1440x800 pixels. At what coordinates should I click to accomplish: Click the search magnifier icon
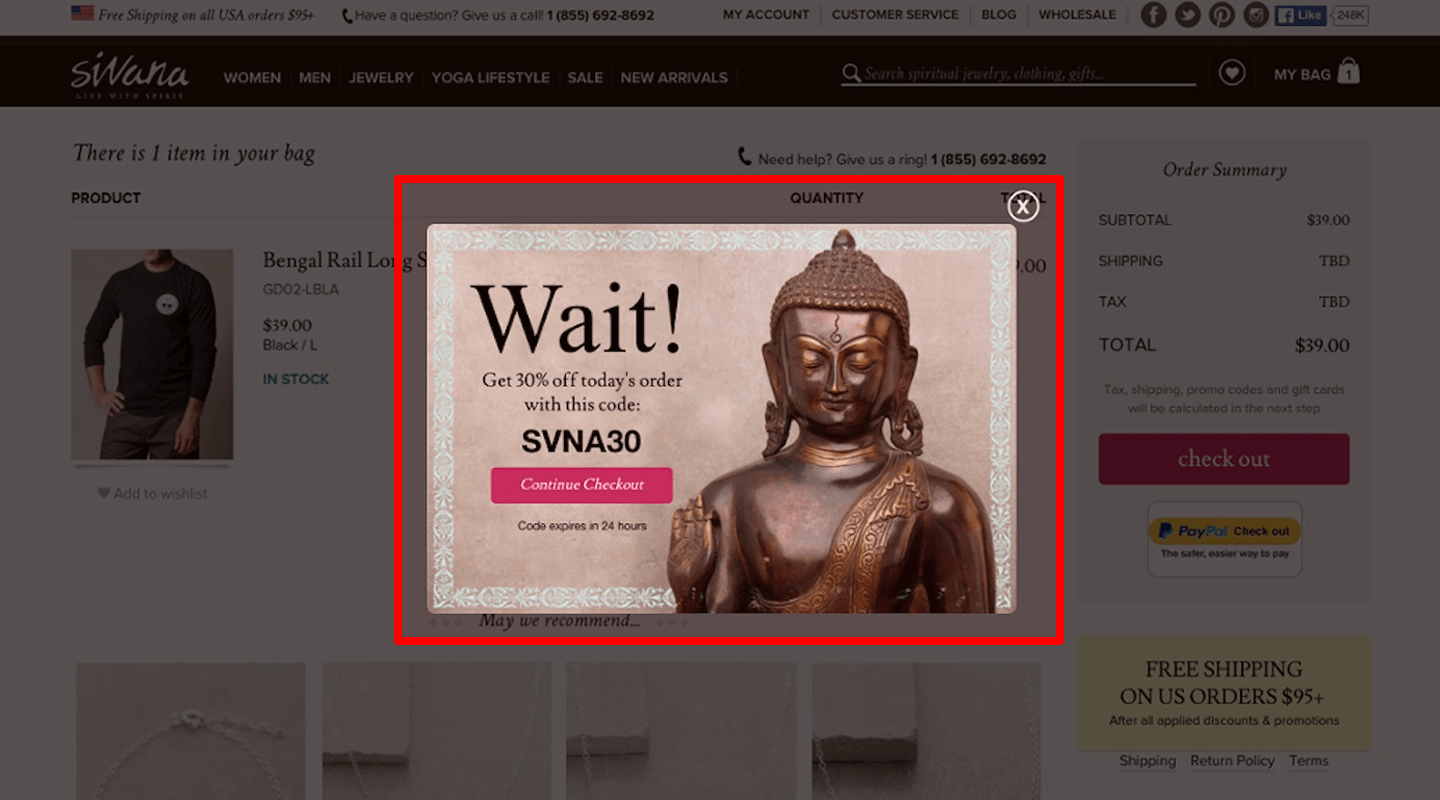click(x=851, y=73)
